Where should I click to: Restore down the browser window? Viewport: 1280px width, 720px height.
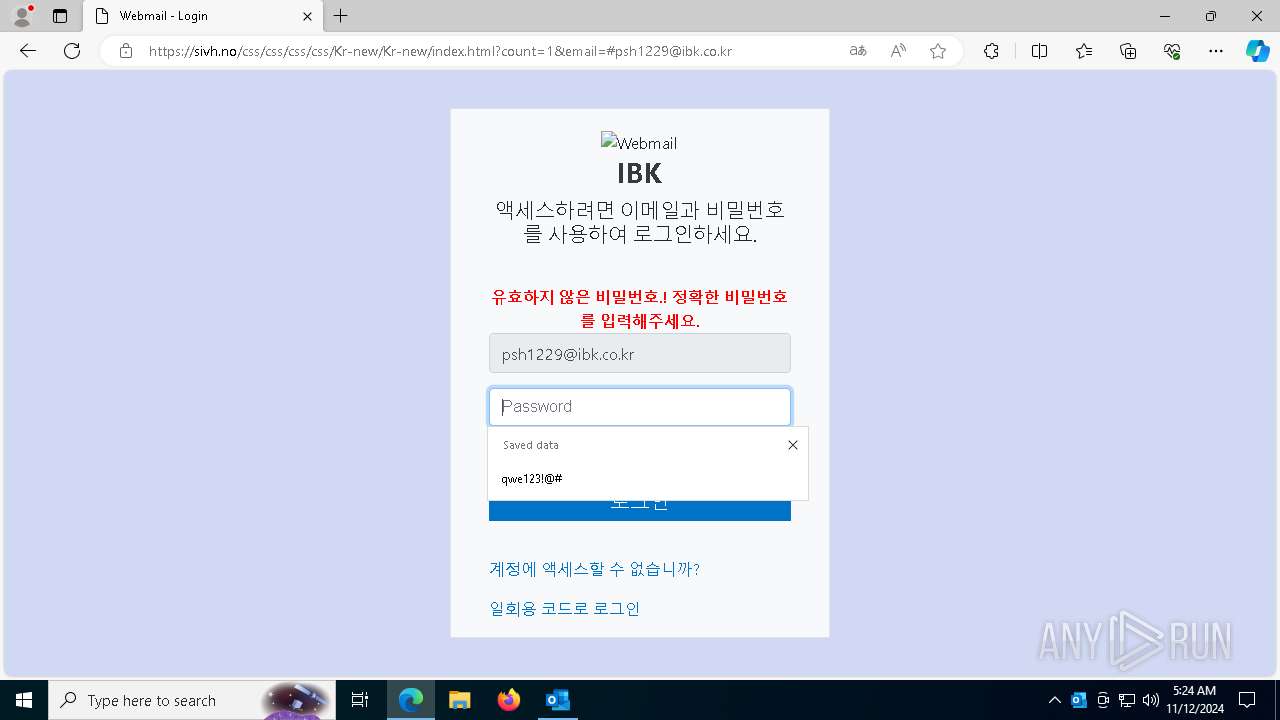1211,16
